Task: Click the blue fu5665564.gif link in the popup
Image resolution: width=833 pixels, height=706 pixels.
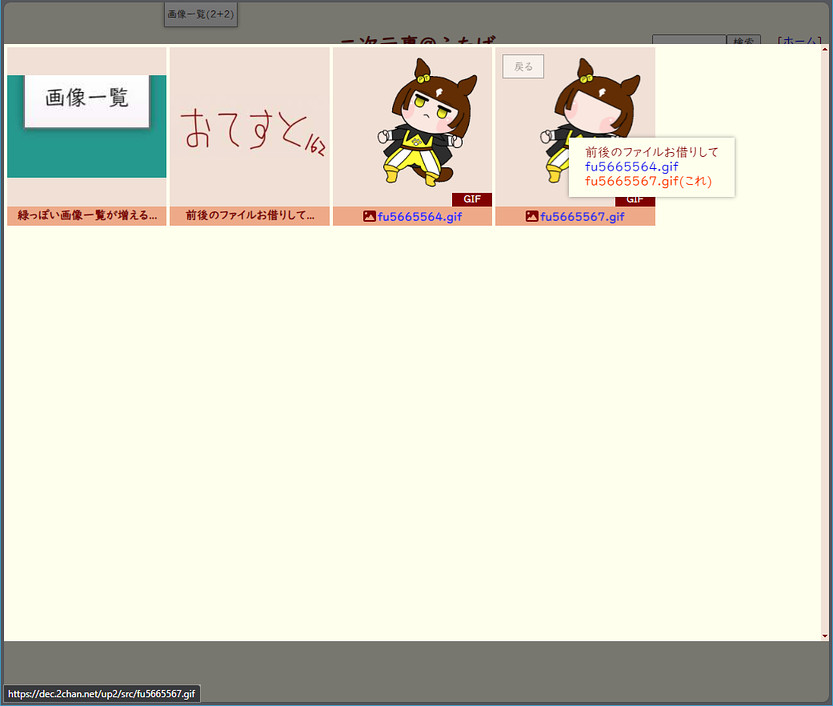Action: tap(631, 166)
